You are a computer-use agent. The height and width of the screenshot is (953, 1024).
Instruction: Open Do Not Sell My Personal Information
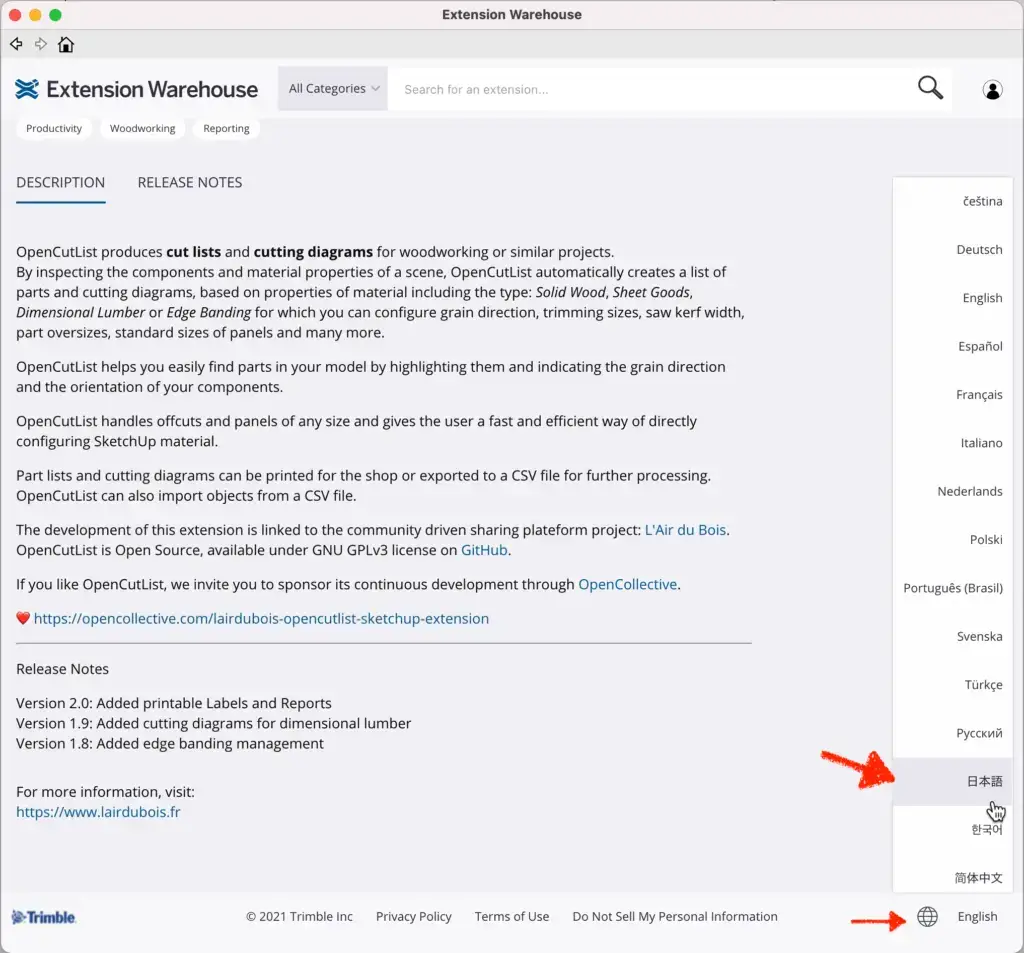[675, 916]
